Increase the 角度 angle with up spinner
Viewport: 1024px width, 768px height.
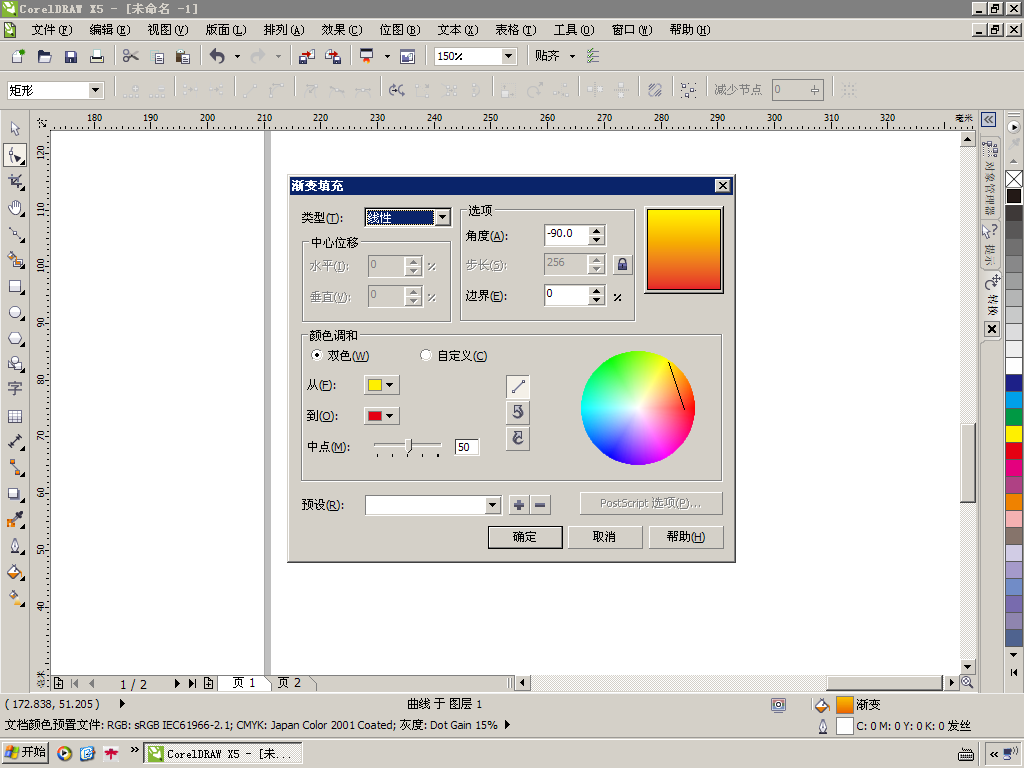click(596, 230)
